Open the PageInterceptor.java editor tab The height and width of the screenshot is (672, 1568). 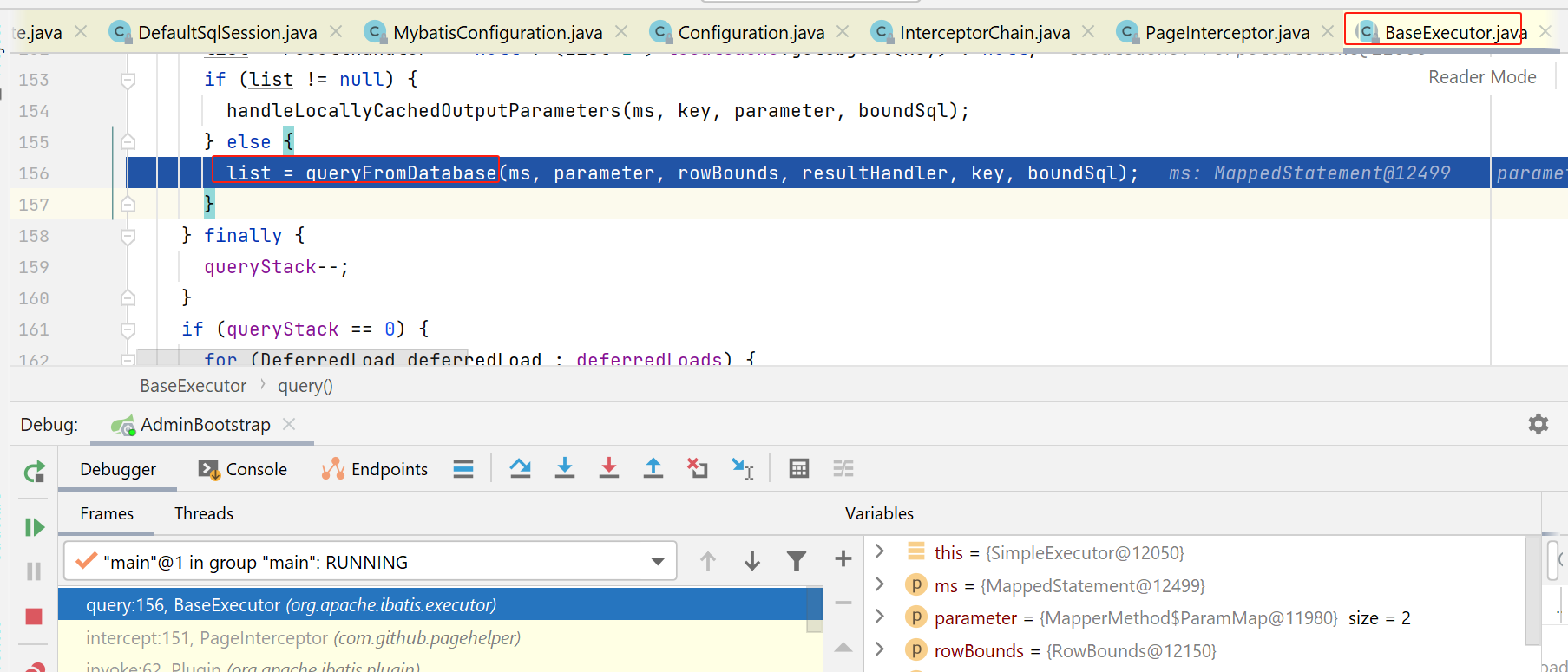(1226, 33)
